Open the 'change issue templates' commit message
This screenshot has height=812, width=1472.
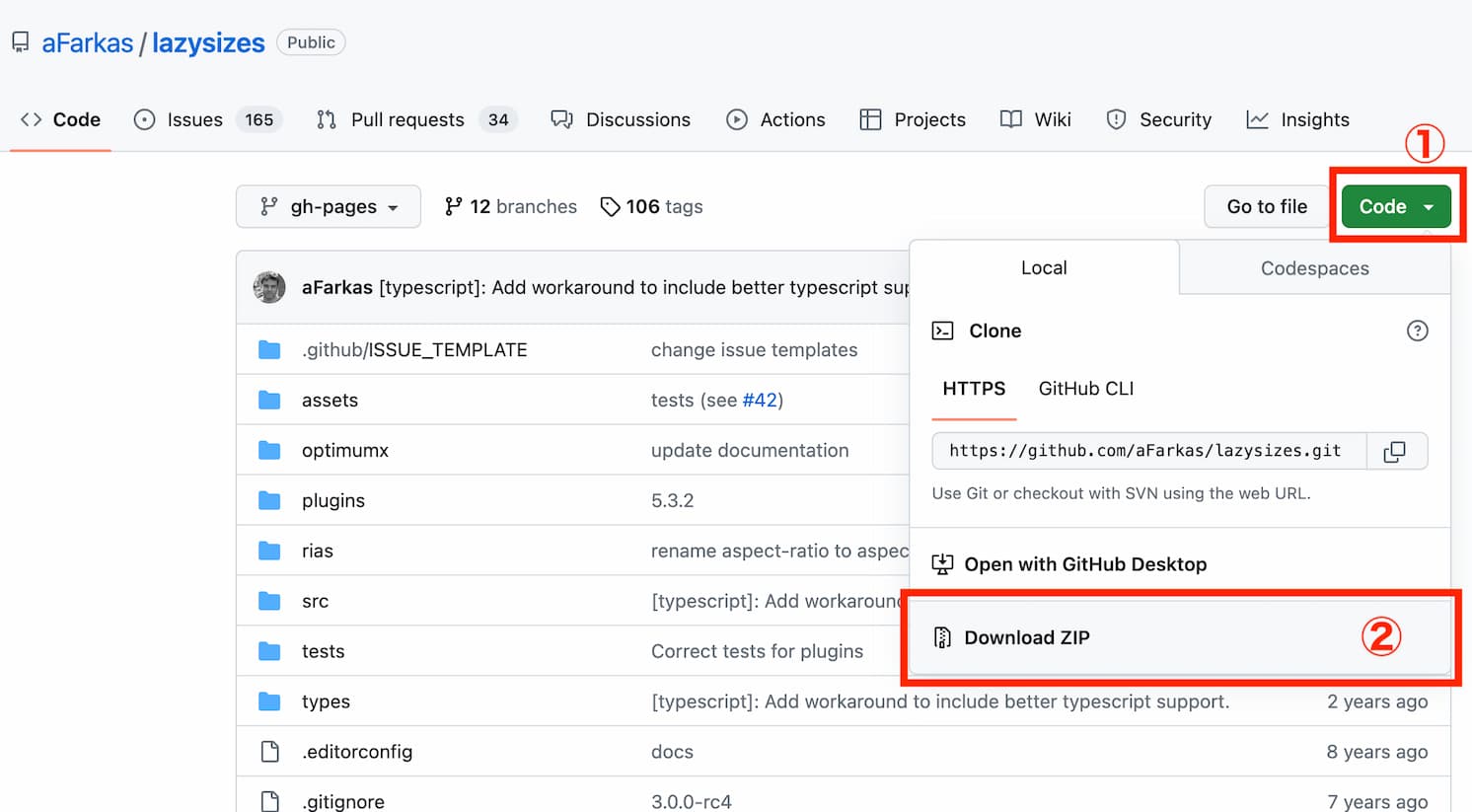755,350
